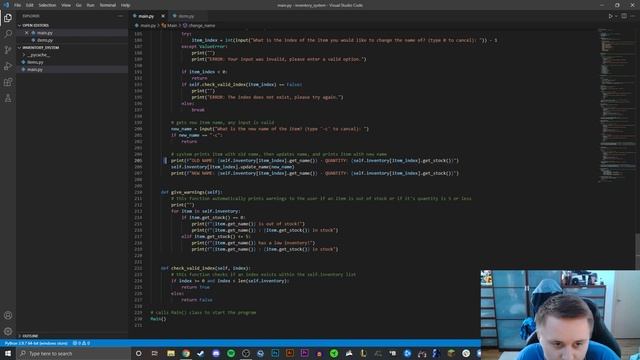This screenshot has width=640, height=360.
Task: Open the Explorer view in activity bar
Action: [x=8, y=18]
